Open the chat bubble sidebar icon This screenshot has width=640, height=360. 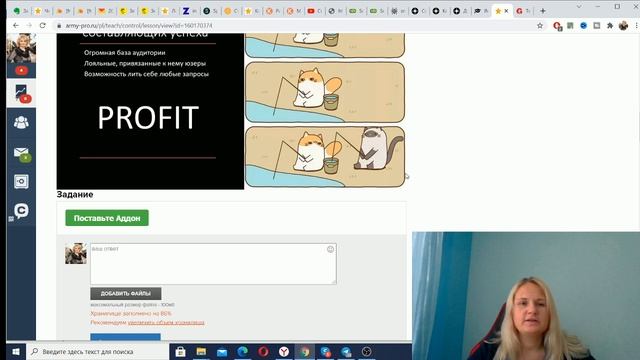click(x=21, y=211)
